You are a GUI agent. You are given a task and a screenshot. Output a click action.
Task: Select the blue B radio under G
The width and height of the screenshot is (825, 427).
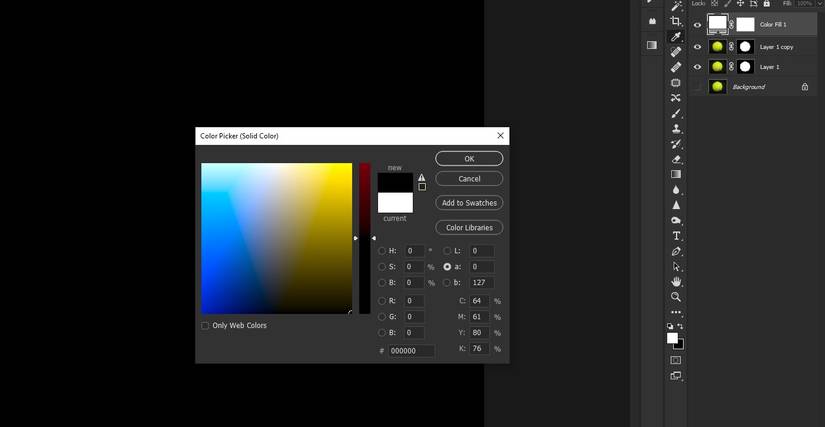(x=382, y=332)
